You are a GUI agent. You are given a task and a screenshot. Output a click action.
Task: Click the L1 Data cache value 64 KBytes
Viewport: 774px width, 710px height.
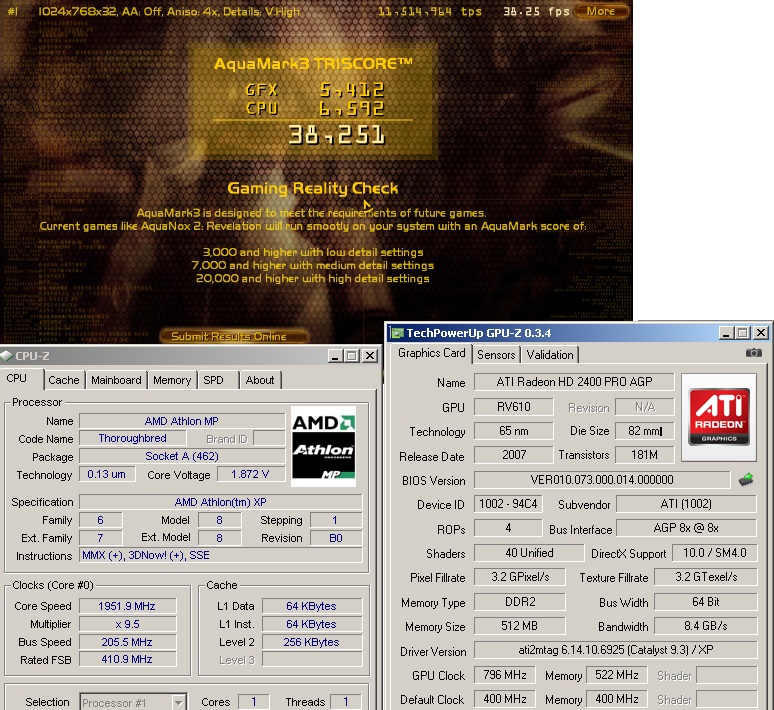pos(311,606)
